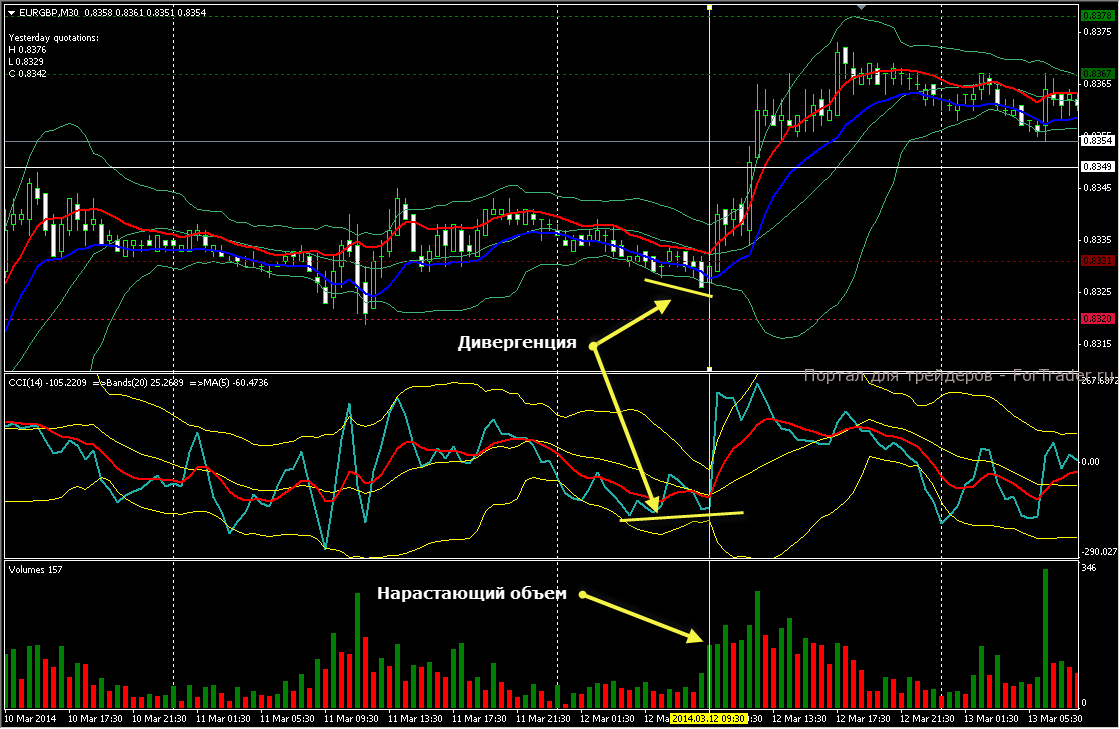Click the '10 Mar 2014' date label
The height and width of the screenshot is (729, 1120).
click(31, 719)
